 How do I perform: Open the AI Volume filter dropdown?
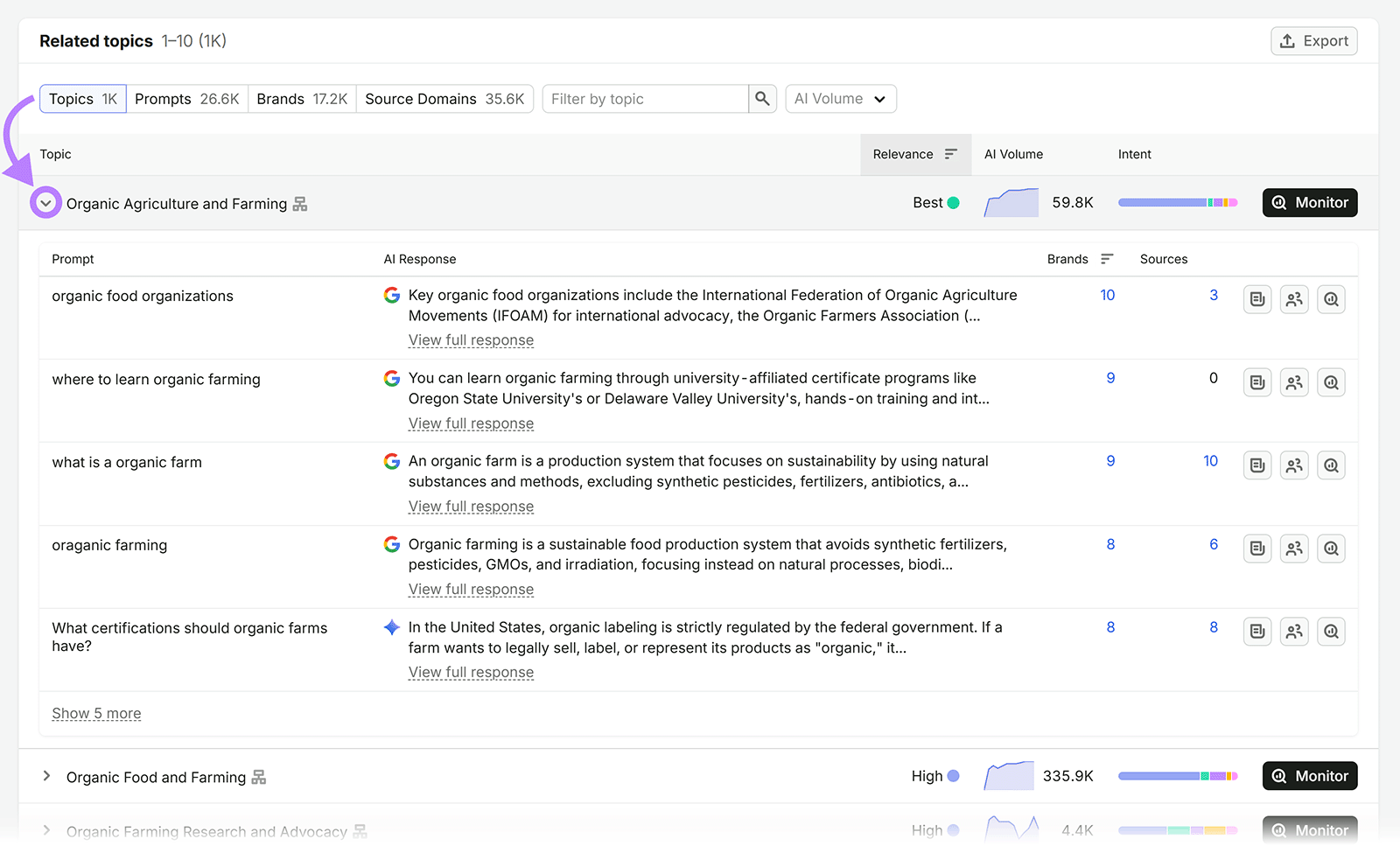[841, 99]
